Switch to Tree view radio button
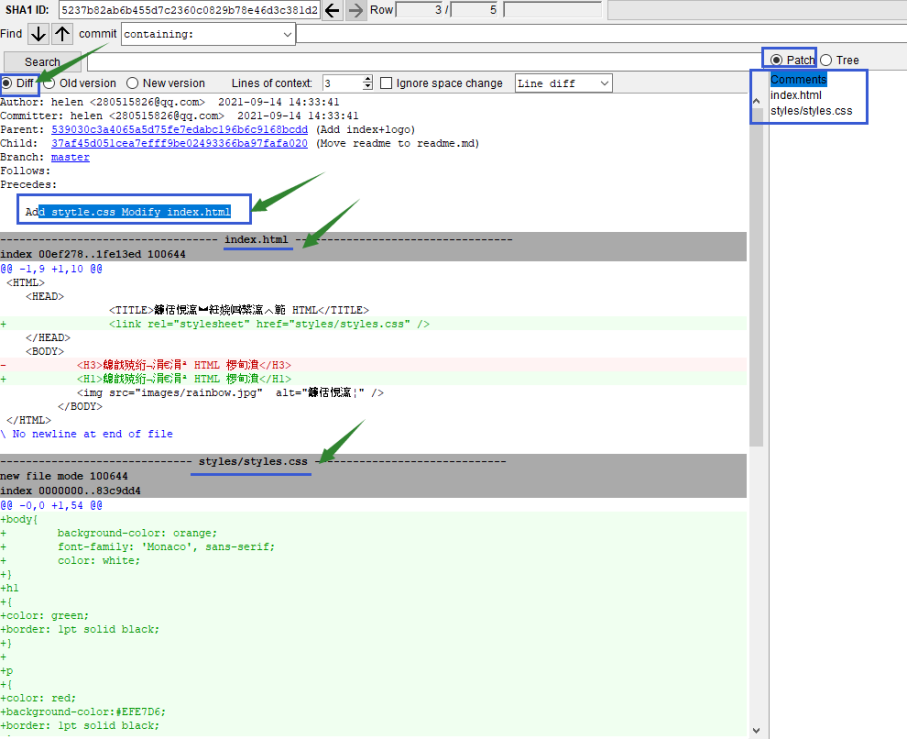Viewport: 908px width, 739px height. [826, 60]
